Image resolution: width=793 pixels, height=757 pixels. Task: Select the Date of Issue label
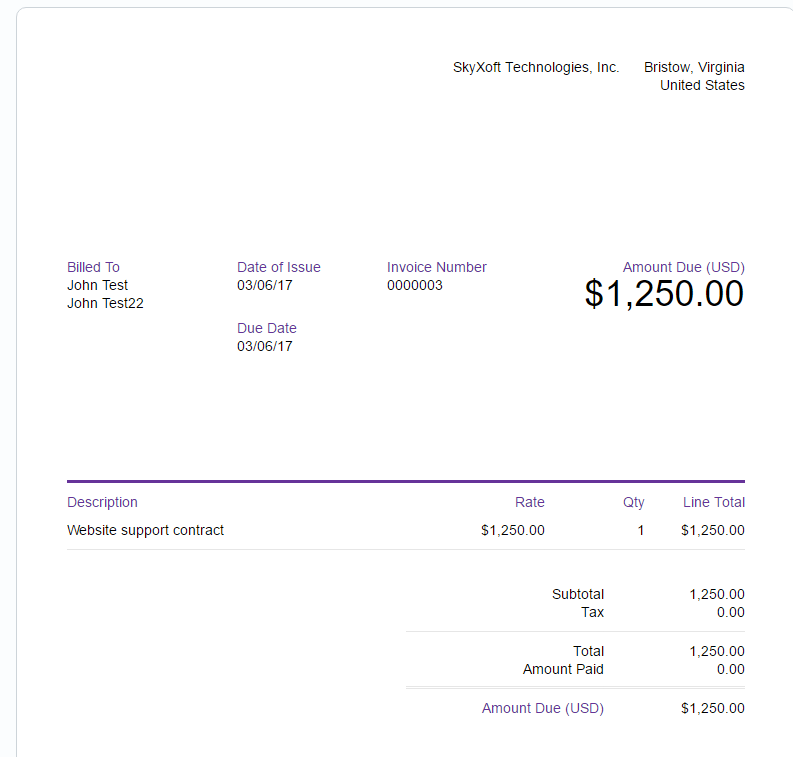[x=279, y=267]
